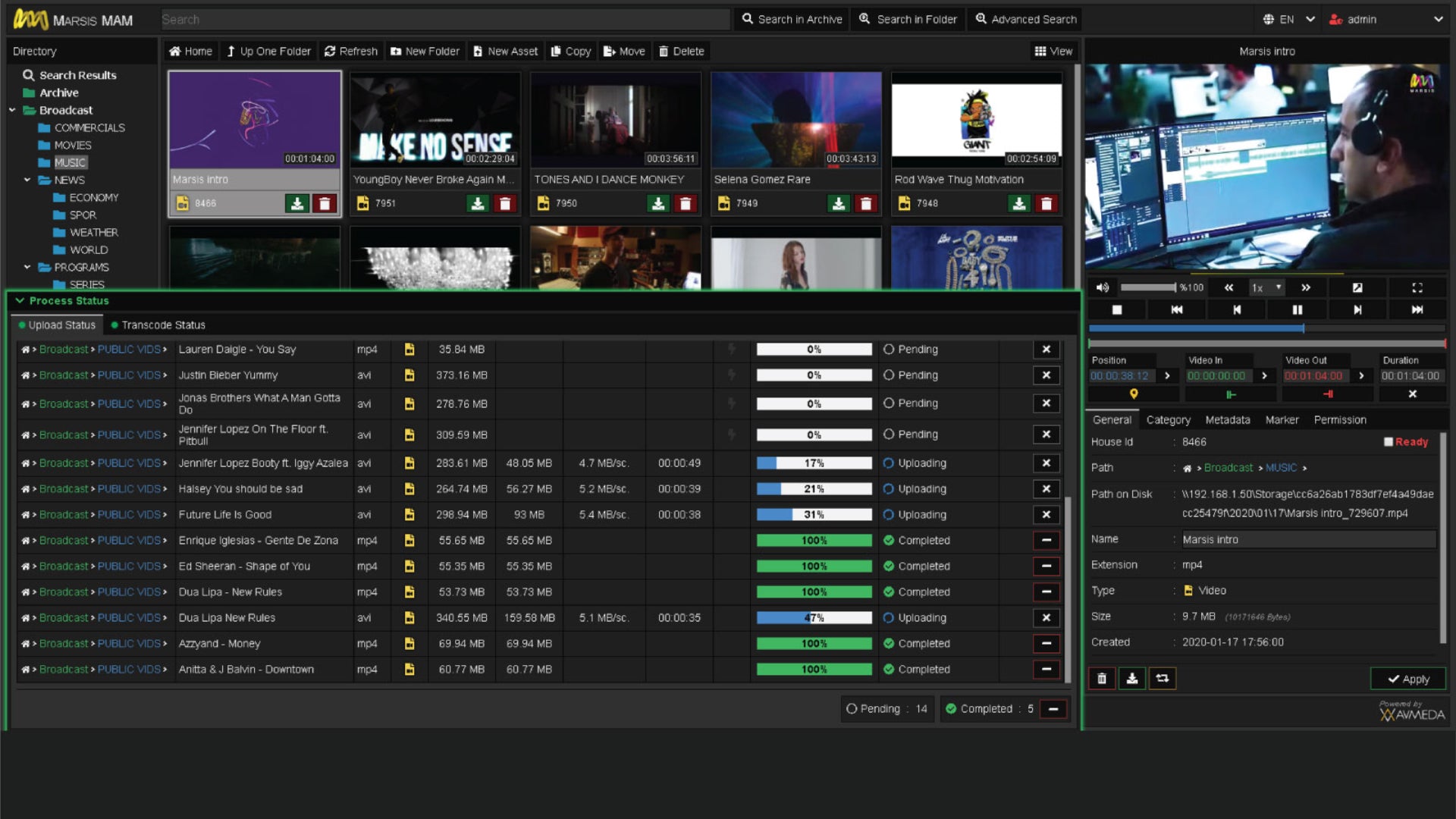
Task: Adjust the volume slider
Action: (1147, 287)
